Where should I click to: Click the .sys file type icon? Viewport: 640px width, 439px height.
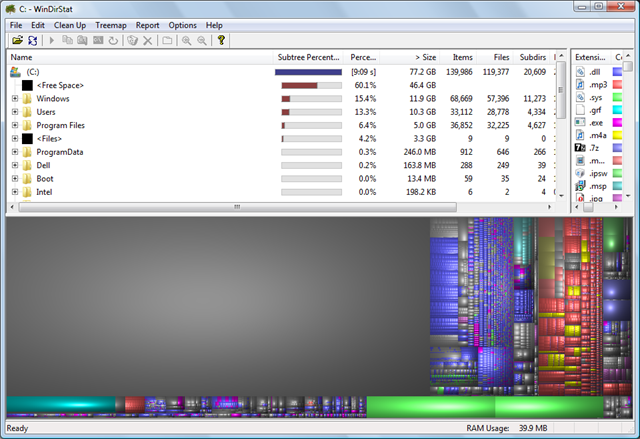[580, 97]
